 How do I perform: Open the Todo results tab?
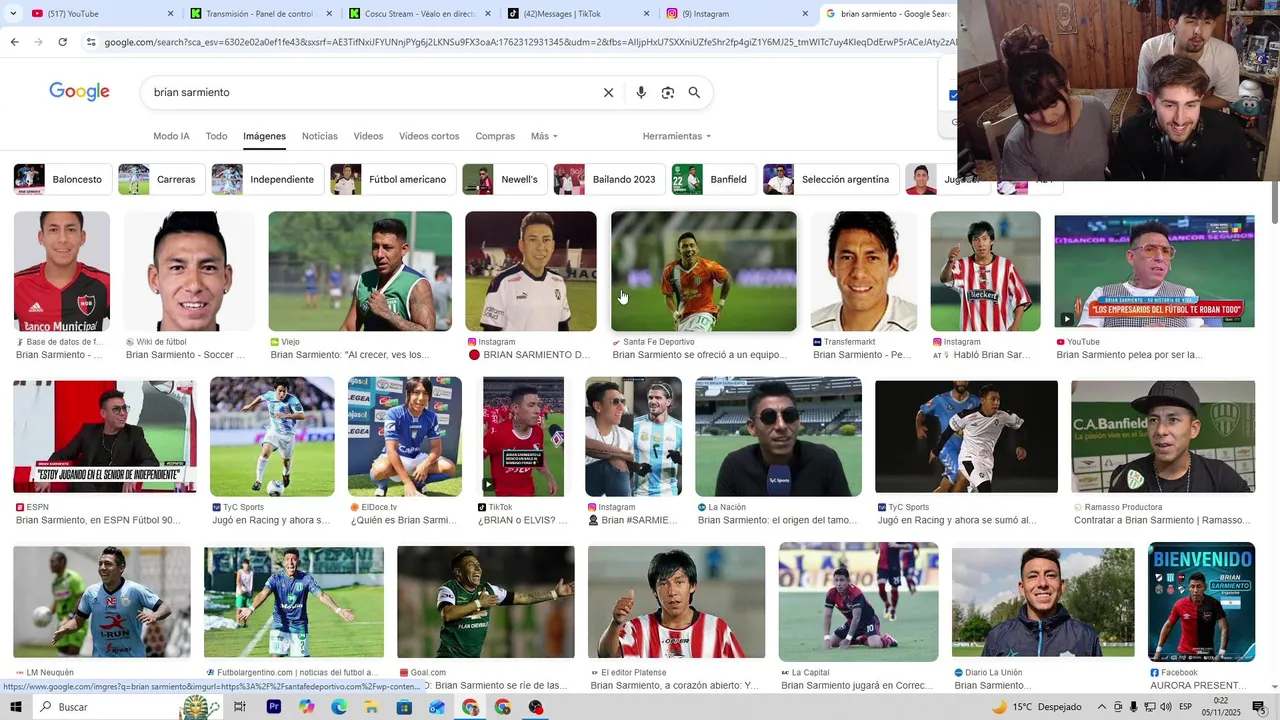point(216,136)
